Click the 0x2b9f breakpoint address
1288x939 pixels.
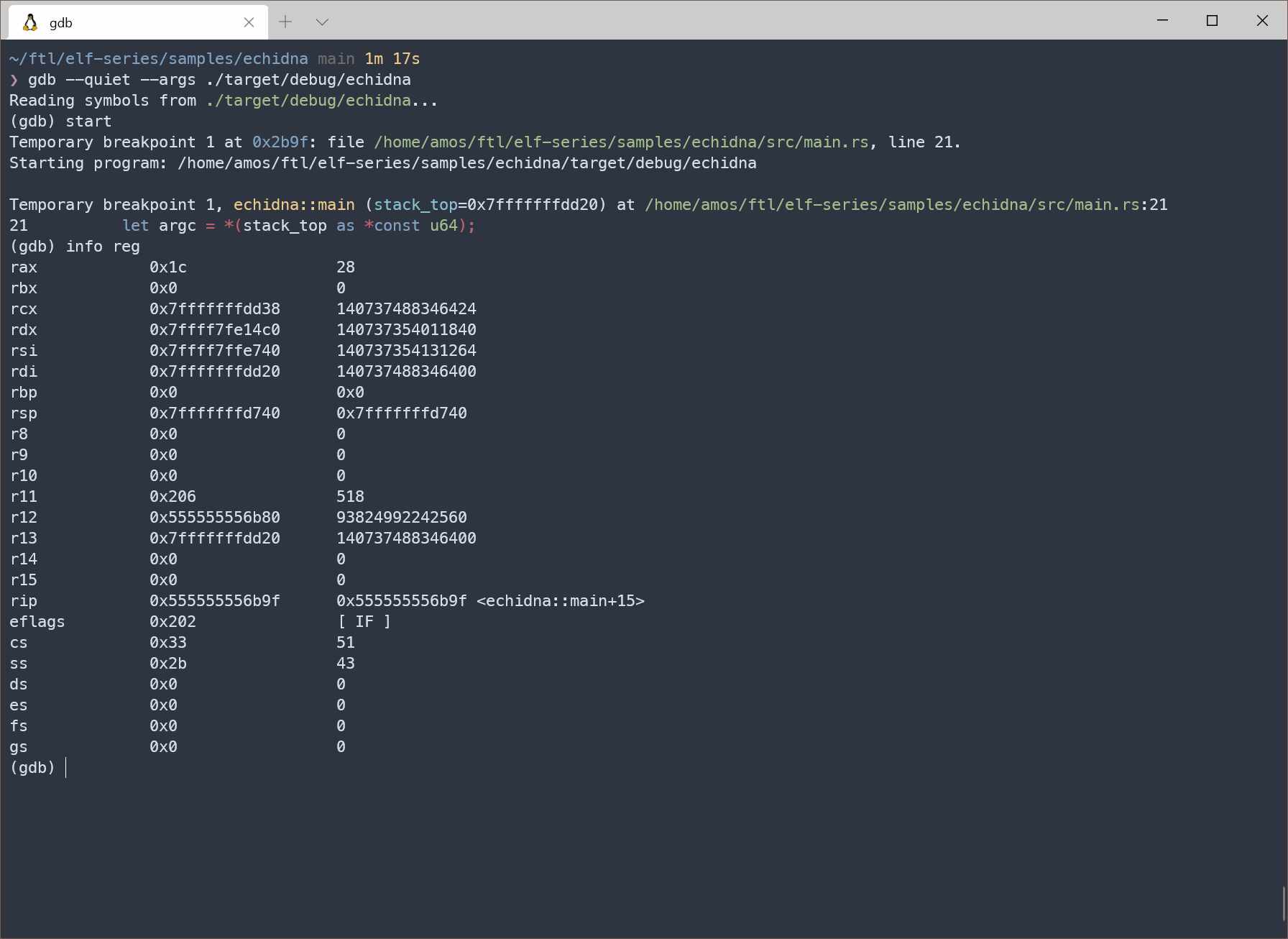coord(280,142)
